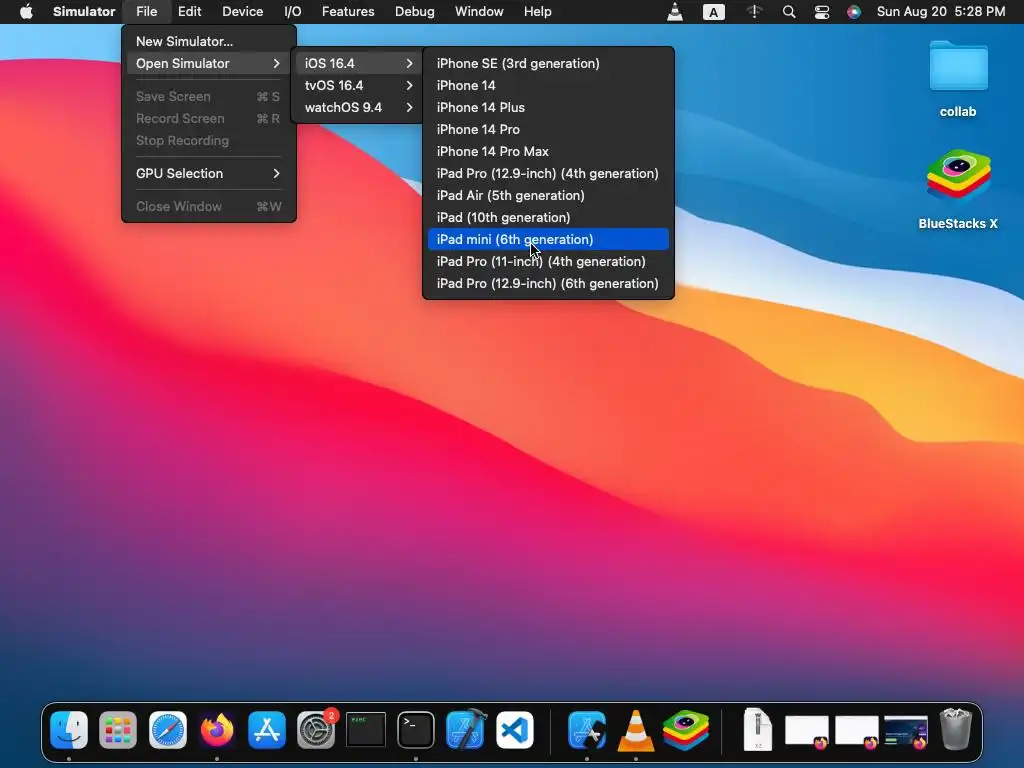Click the Simulator app icon in dock
This screenshot has height=768, width=1024.
tap(586, 729)
